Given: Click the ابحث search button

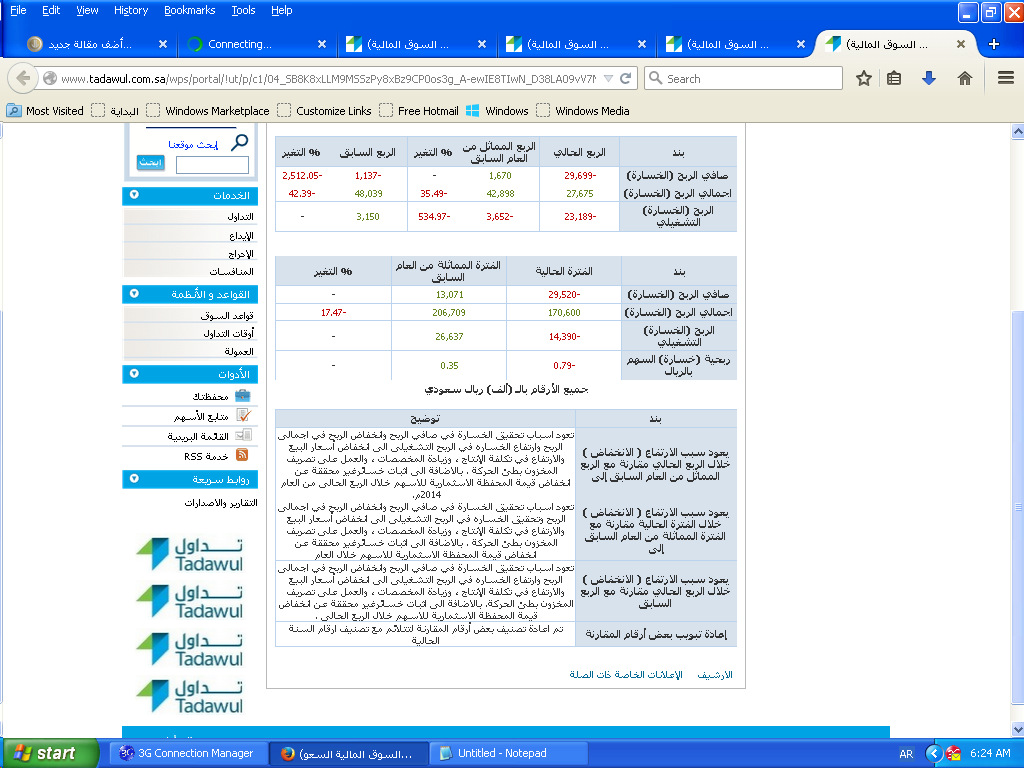Looking at the screenshot, I should 150,163.
